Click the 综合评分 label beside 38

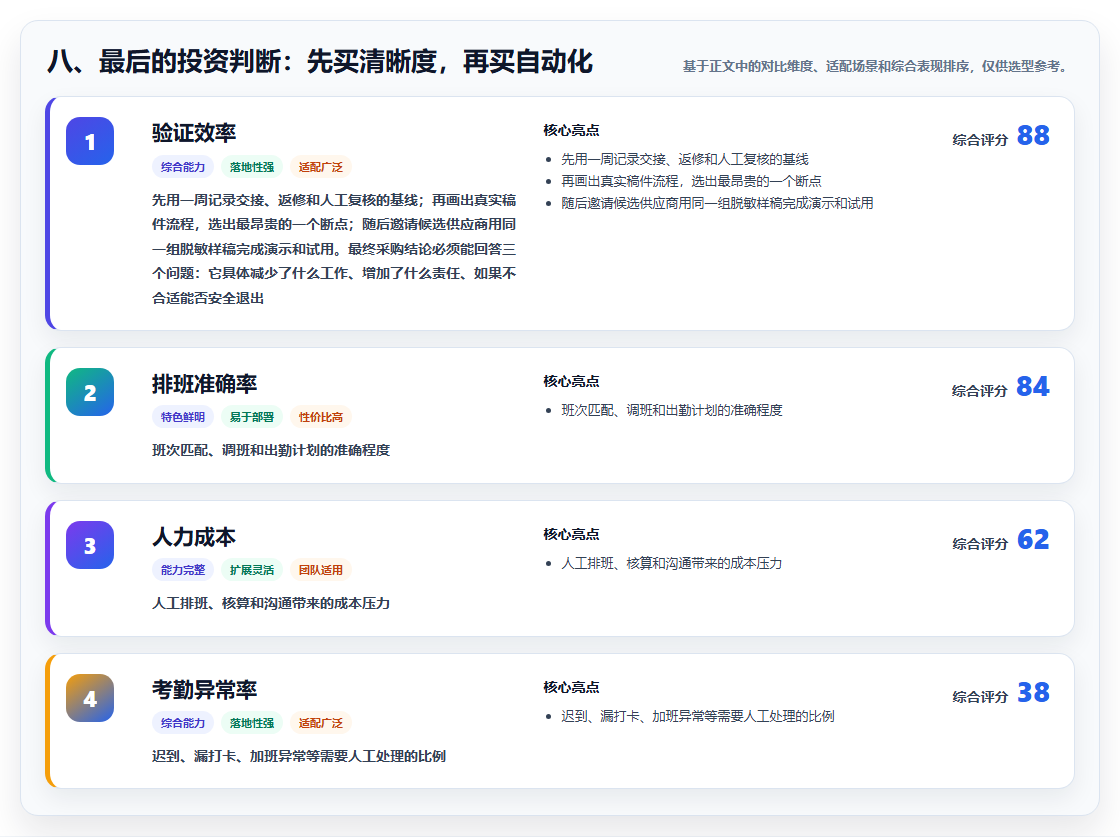coord(980,697)
